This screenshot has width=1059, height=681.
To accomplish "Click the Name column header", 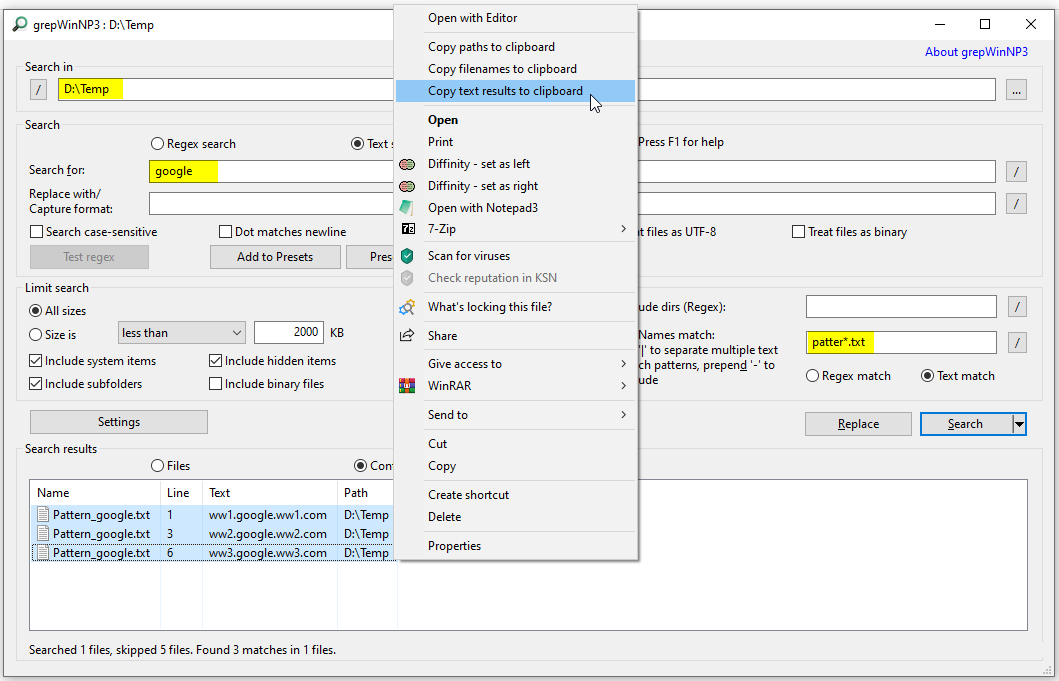I will point(95,493).
